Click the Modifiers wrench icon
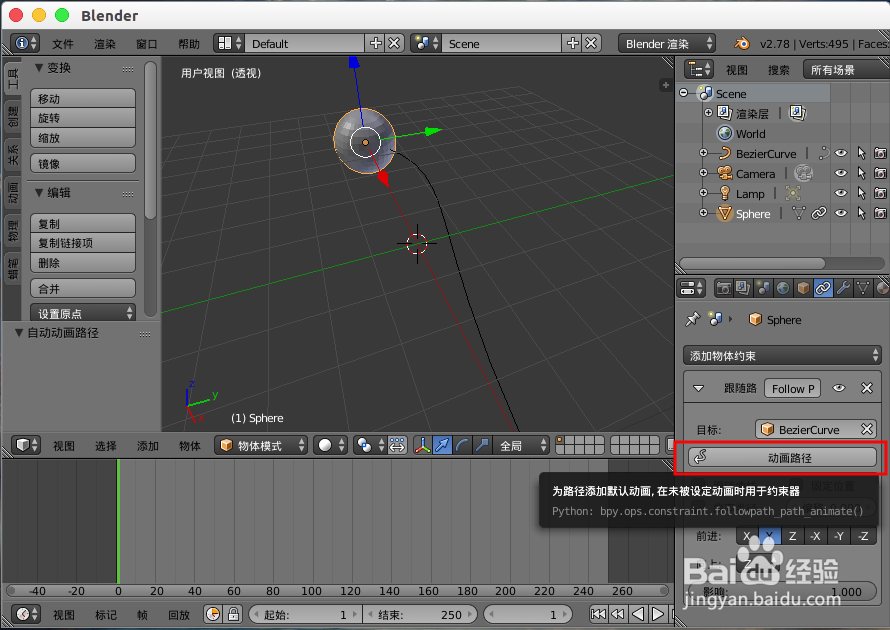890x630 pixels. tap(844, 288)
